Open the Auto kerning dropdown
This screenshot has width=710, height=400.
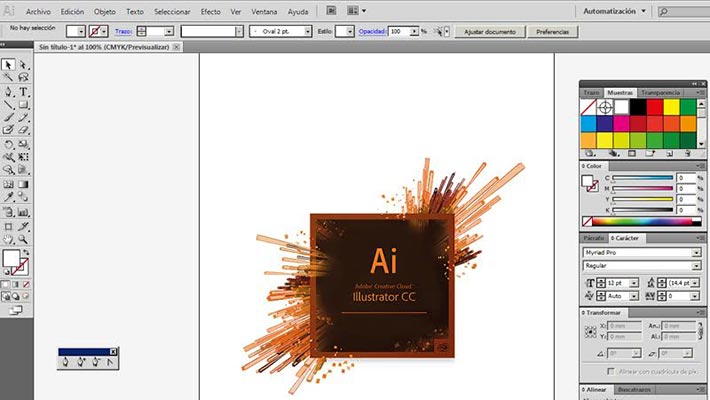tap(634, 296)
